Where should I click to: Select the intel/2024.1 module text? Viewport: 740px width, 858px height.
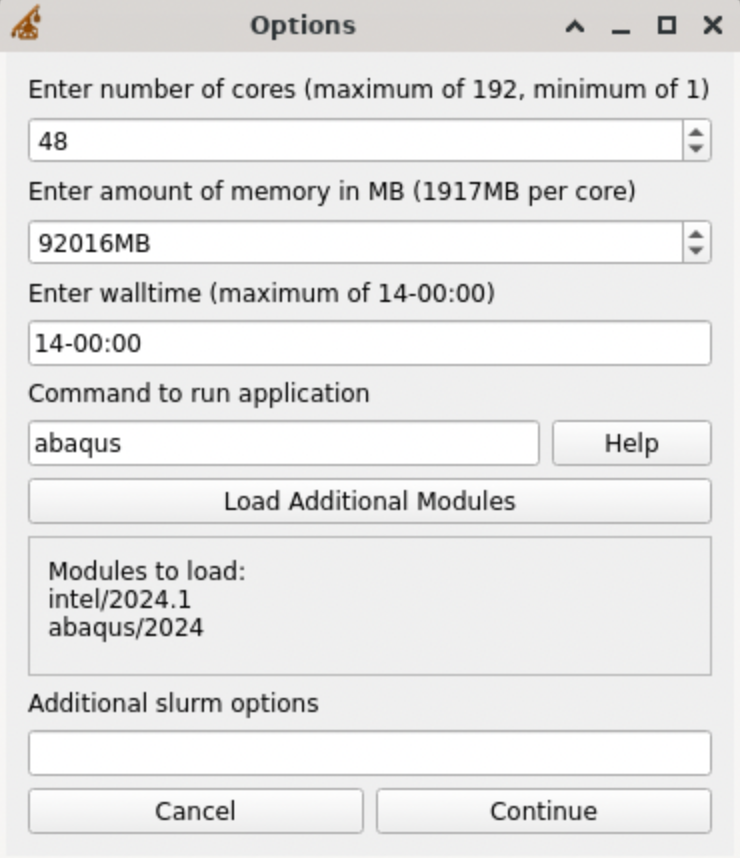(119, 599)
